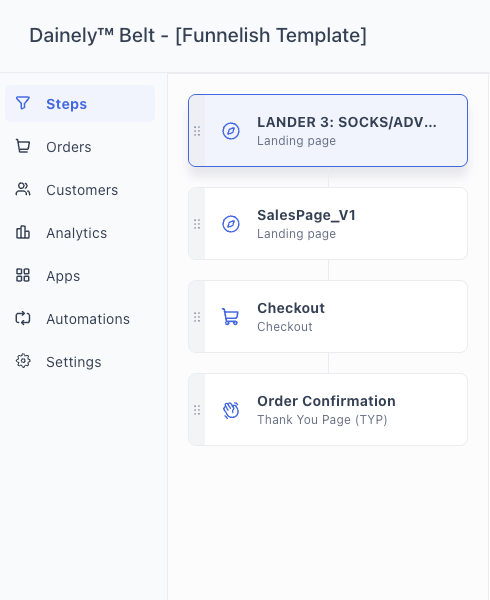The image size is (490, 600).
Task: Click the waving hand icon on Order Confirmation
Action: coord(231,410)
